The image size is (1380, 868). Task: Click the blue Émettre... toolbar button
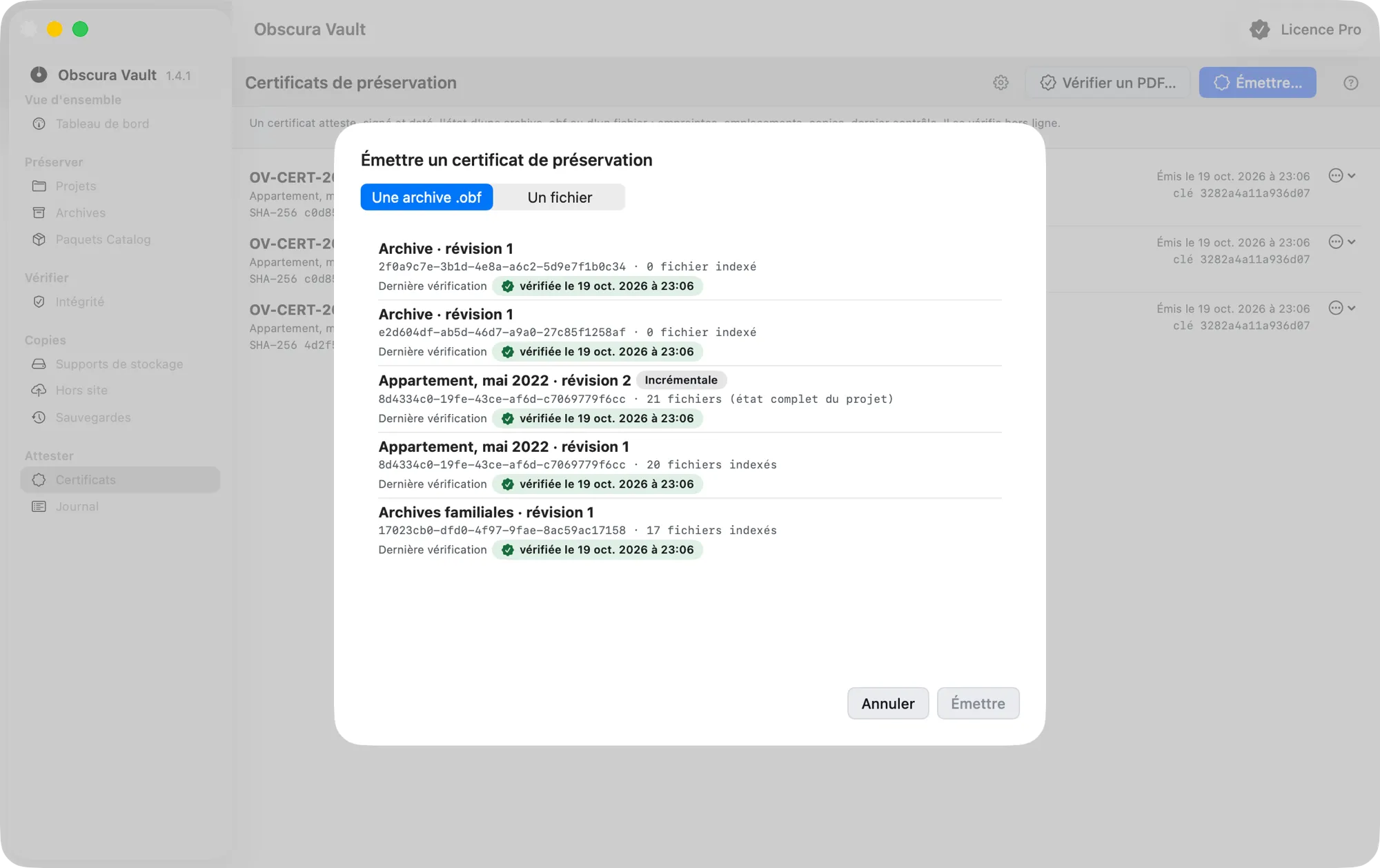point(1257,83)
